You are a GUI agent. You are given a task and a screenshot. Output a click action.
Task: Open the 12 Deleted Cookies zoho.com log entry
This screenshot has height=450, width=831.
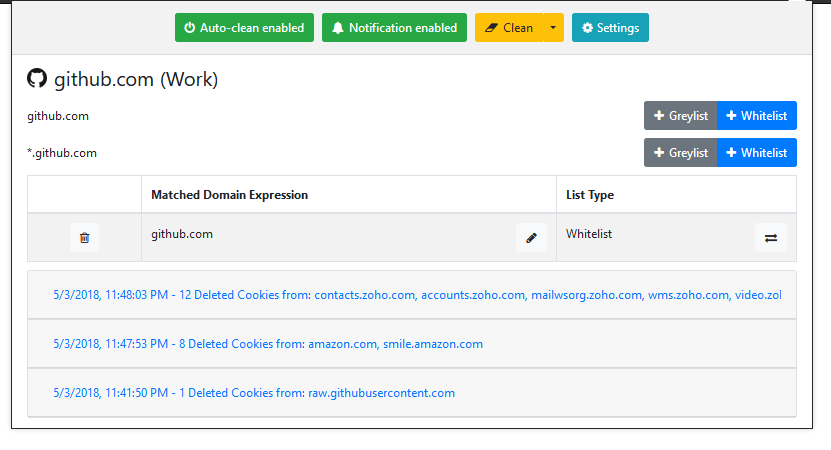(412, 295)
